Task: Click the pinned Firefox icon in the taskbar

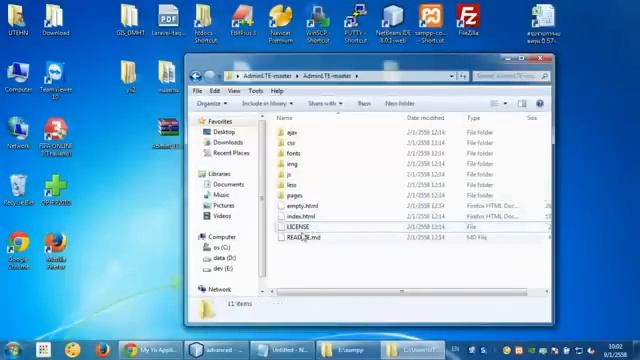Action: pos(102,350)
